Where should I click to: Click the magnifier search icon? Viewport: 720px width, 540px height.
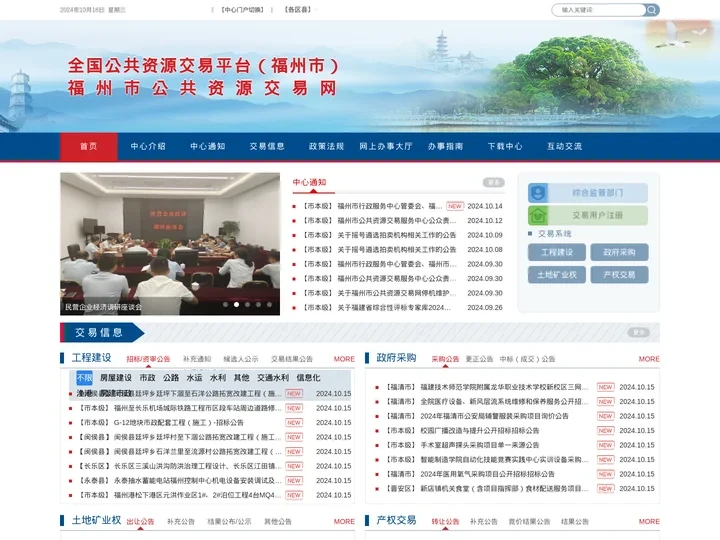(x=651, y=10)
